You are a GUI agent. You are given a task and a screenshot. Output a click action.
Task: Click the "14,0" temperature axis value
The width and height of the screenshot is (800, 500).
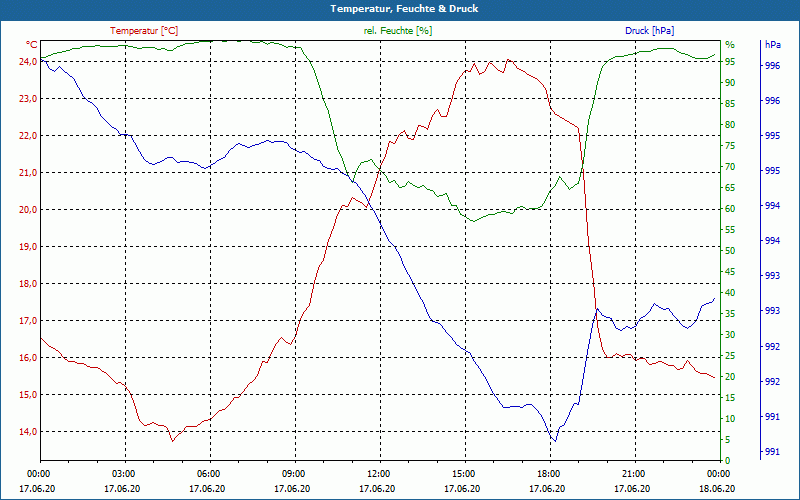click(28, 432)
